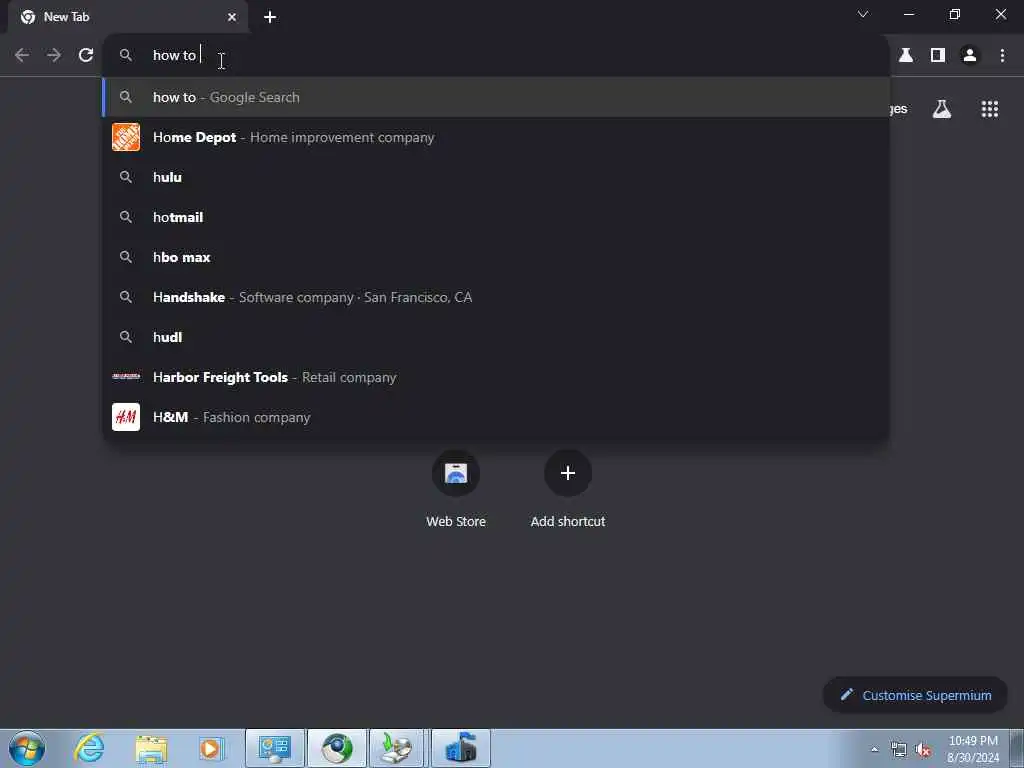Screen dimensions: 1024x768
Task: Select the New Tab tab
Action: point(128,17)
